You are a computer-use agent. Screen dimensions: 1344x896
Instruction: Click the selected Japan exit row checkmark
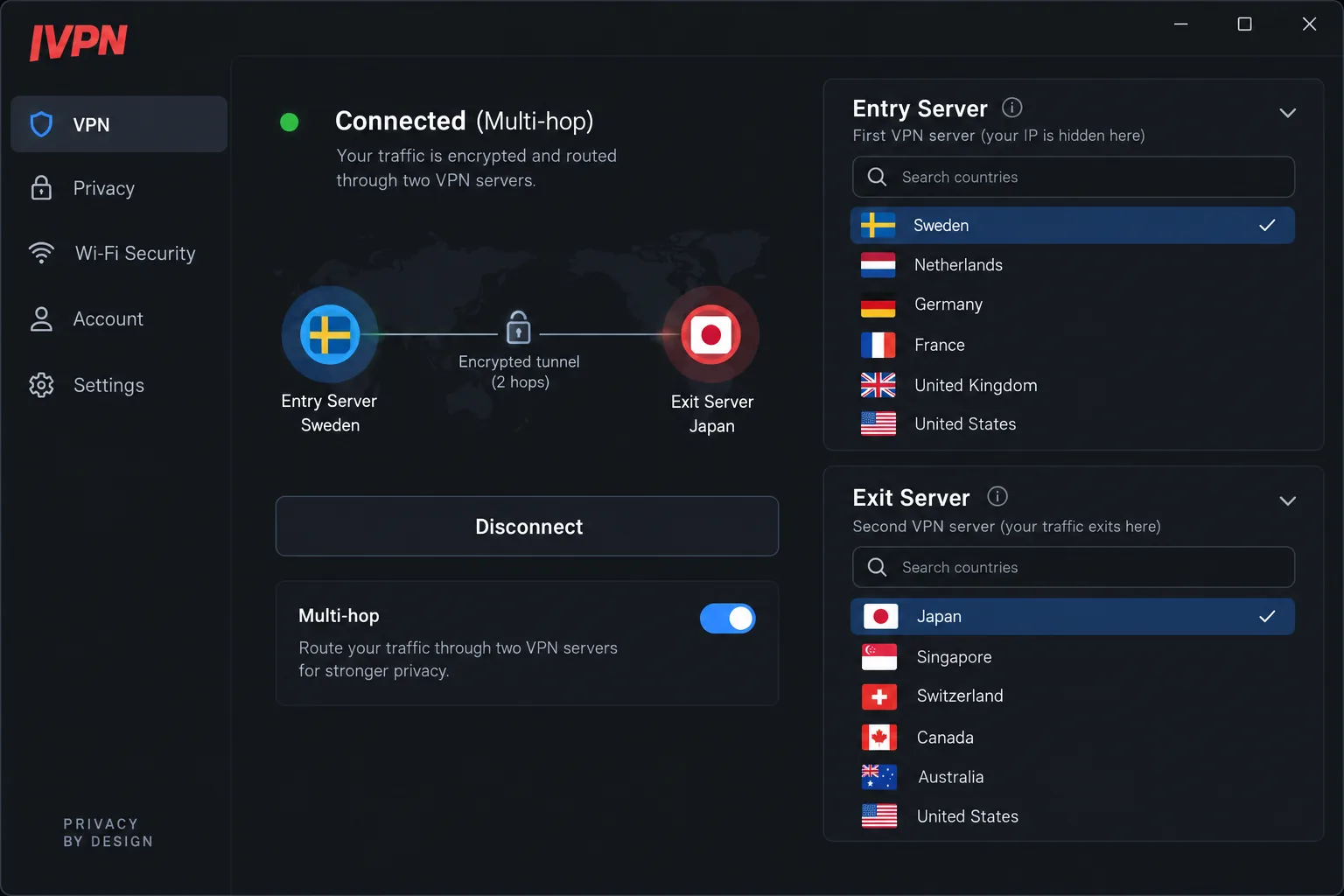[x=1267, y=616]
